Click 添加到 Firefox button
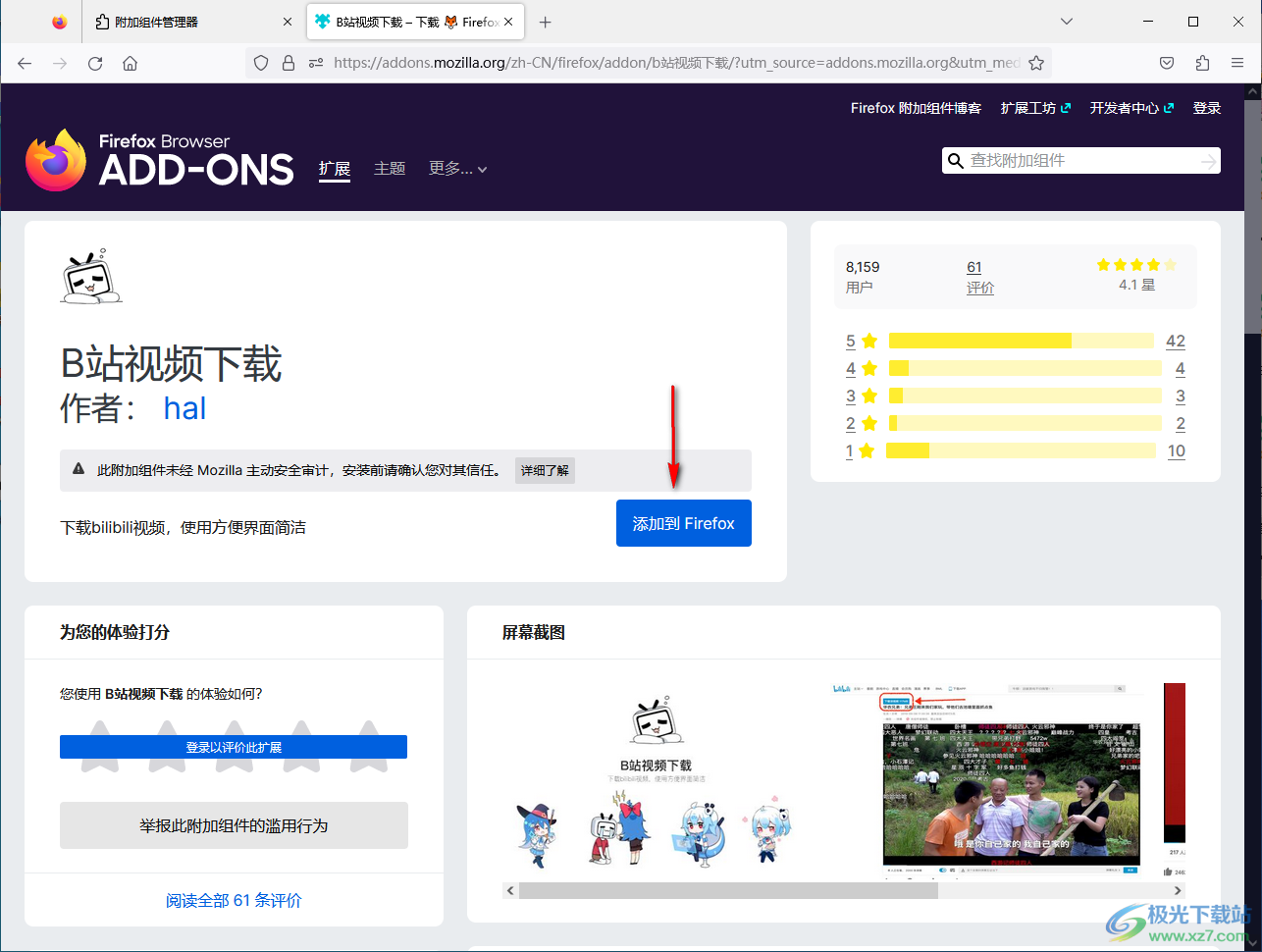The image size is (1262, 952). [684, 523]
